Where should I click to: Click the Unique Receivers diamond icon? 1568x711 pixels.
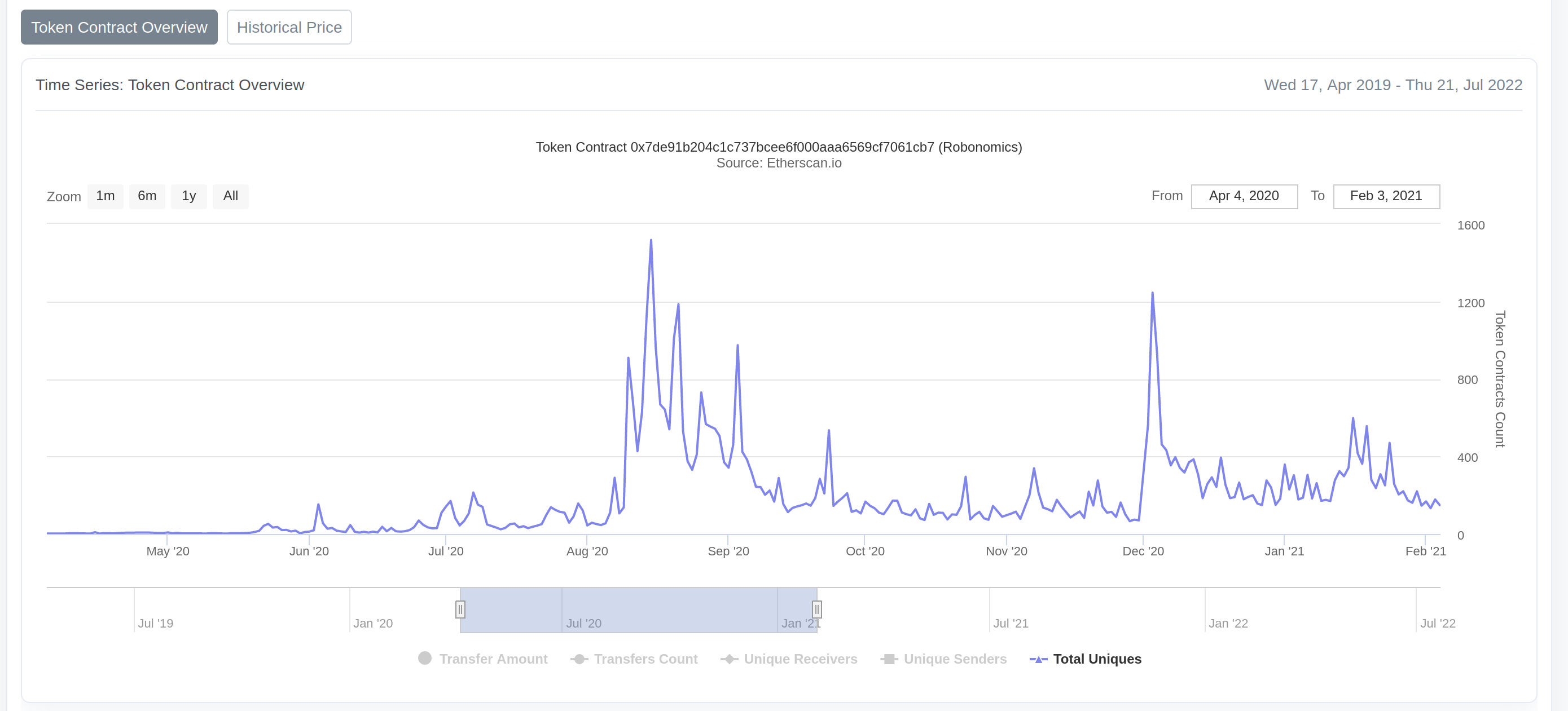click(730, 659)
